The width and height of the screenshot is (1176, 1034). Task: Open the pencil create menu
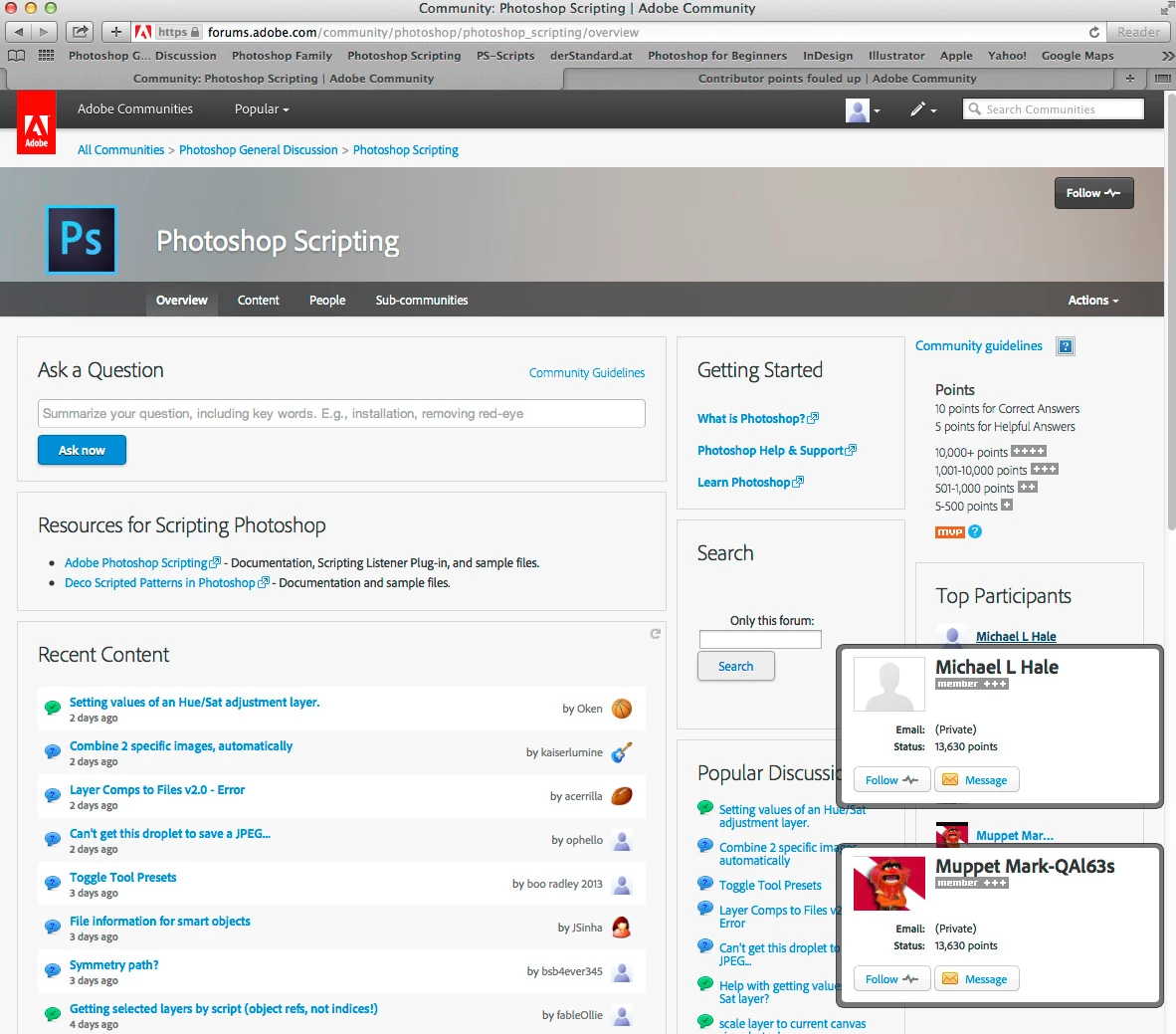pos(923,109)
